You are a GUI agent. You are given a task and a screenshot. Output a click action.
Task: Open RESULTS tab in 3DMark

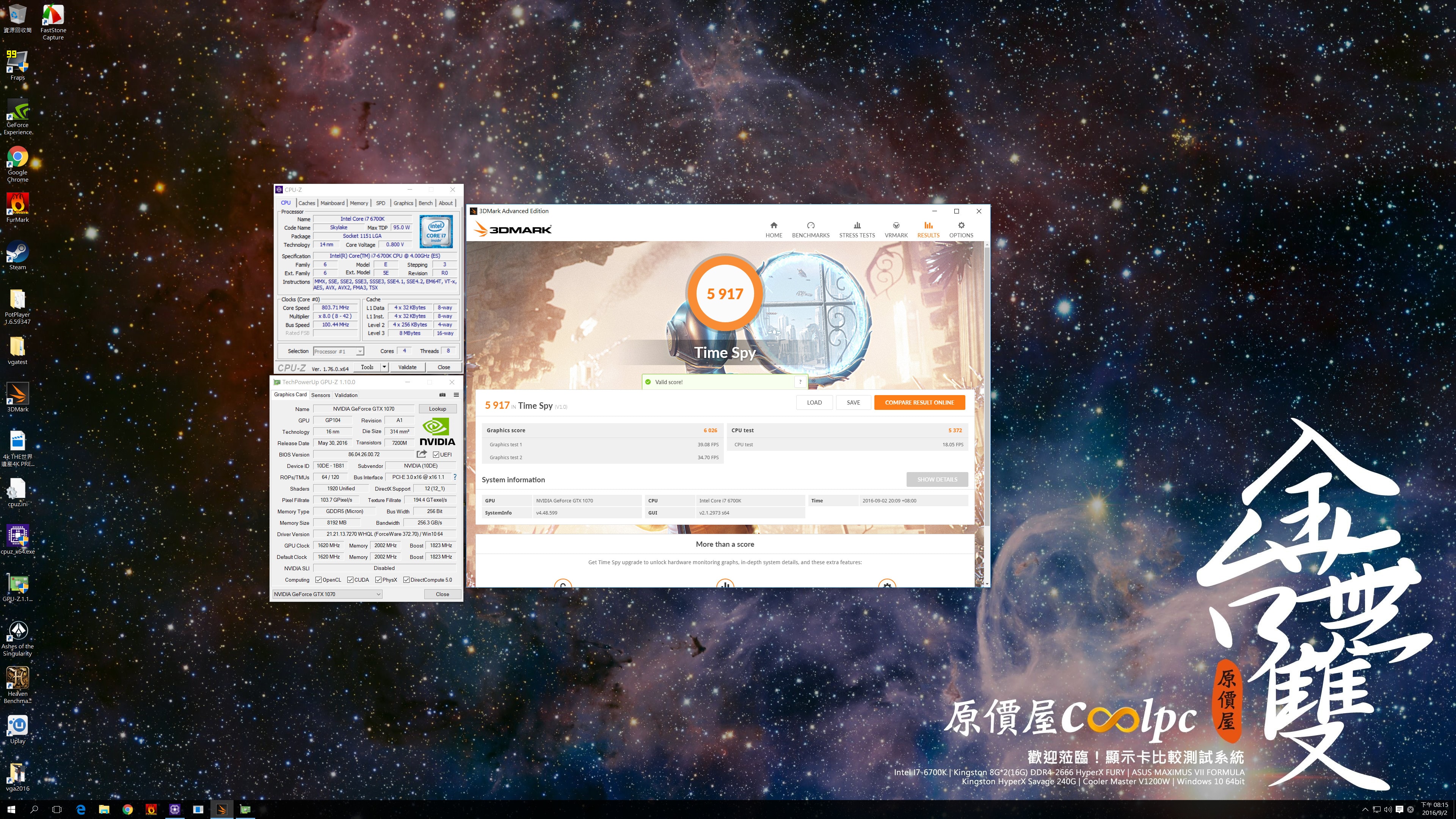(928, 229)
